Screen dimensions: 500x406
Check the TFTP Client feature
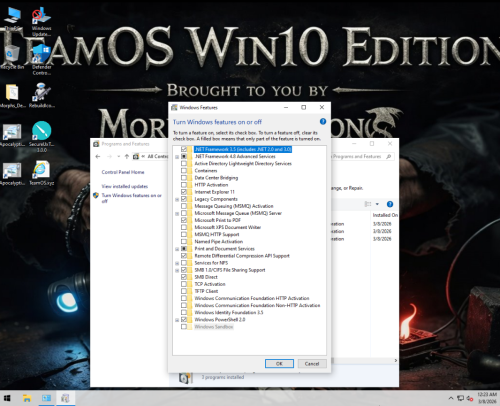[x=184, y=291]
